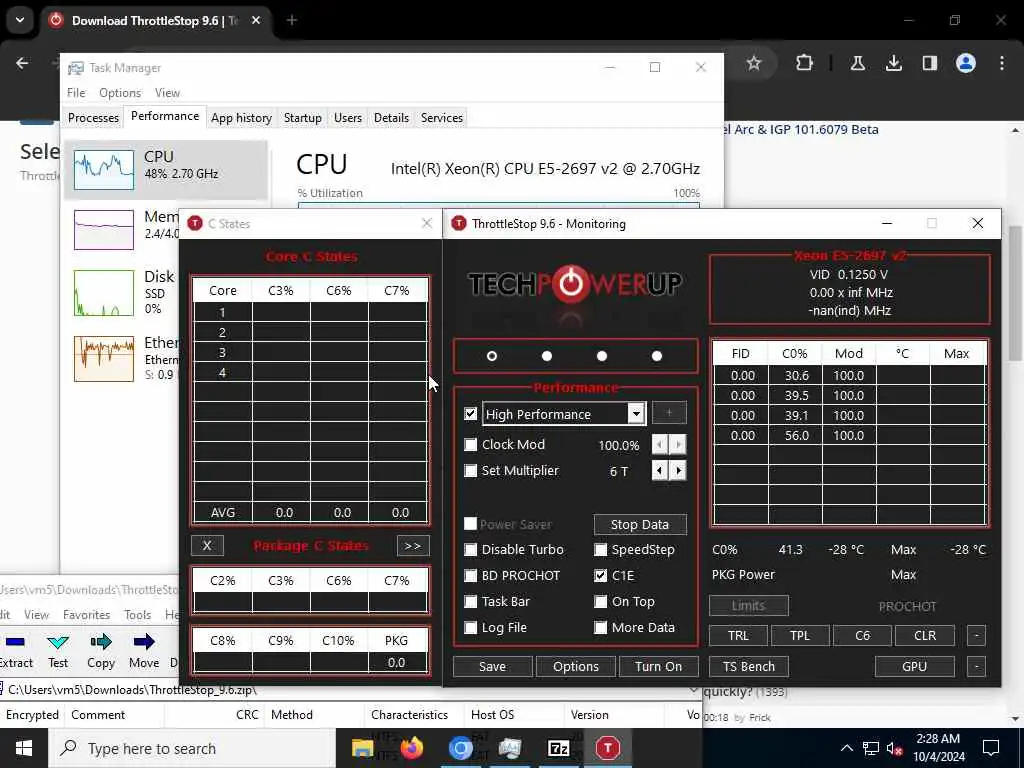Open Chrome extensions puzzle icon

pos(805,63)
